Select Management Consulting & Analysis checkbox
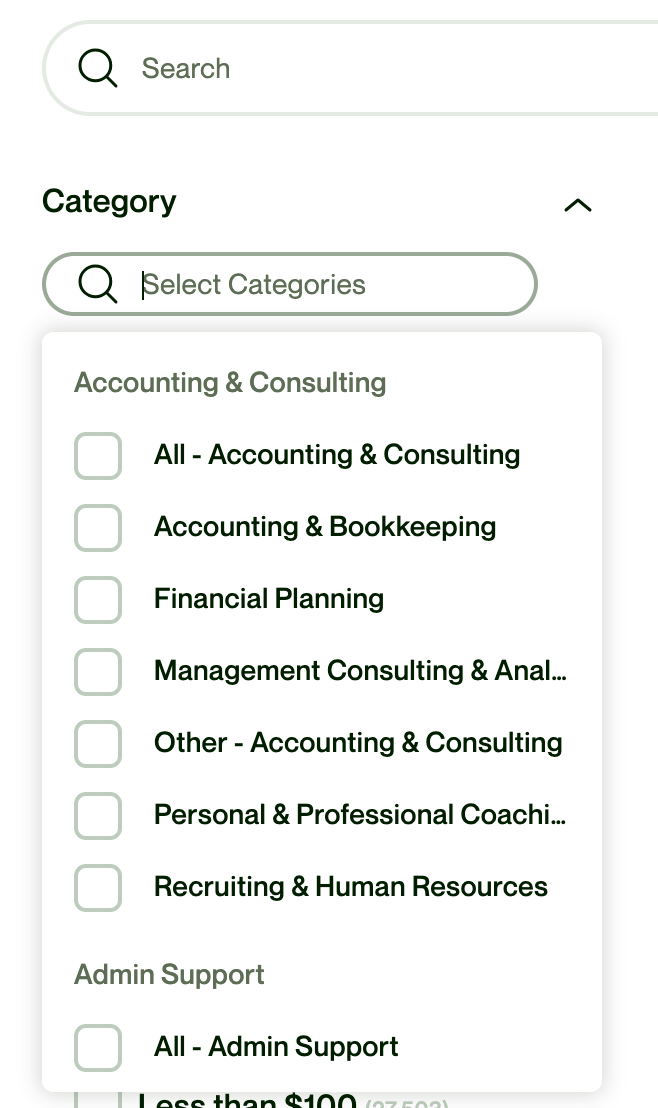This screenshot has width=658, height=1108. pyautogui.click(x=98, y=672)
